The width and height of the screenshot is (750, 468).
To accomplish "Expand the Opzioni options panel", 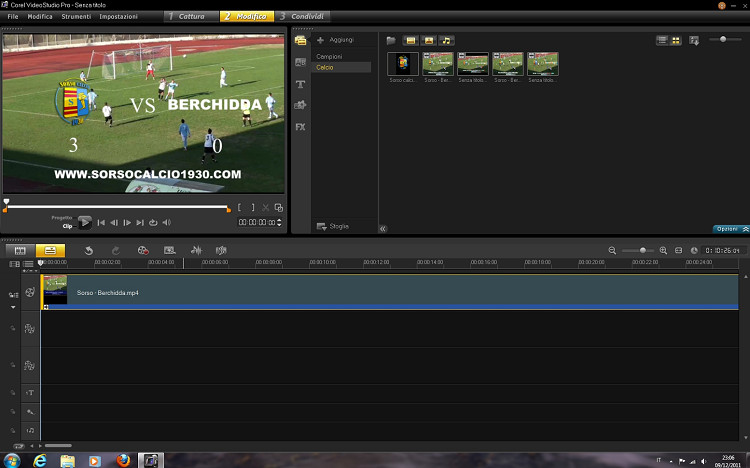I will (731, 229).
